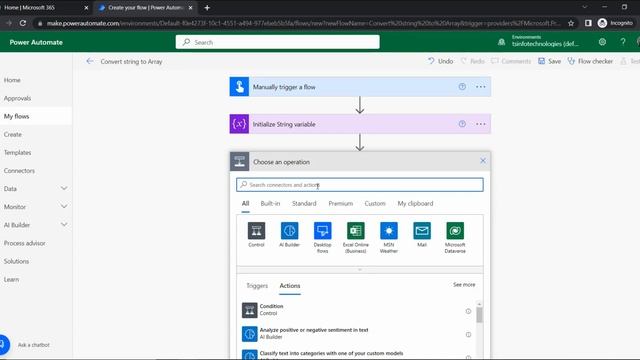The height and width of the screenshot is (360, 640).
Task: Save the flow
Action: (549, 61)
